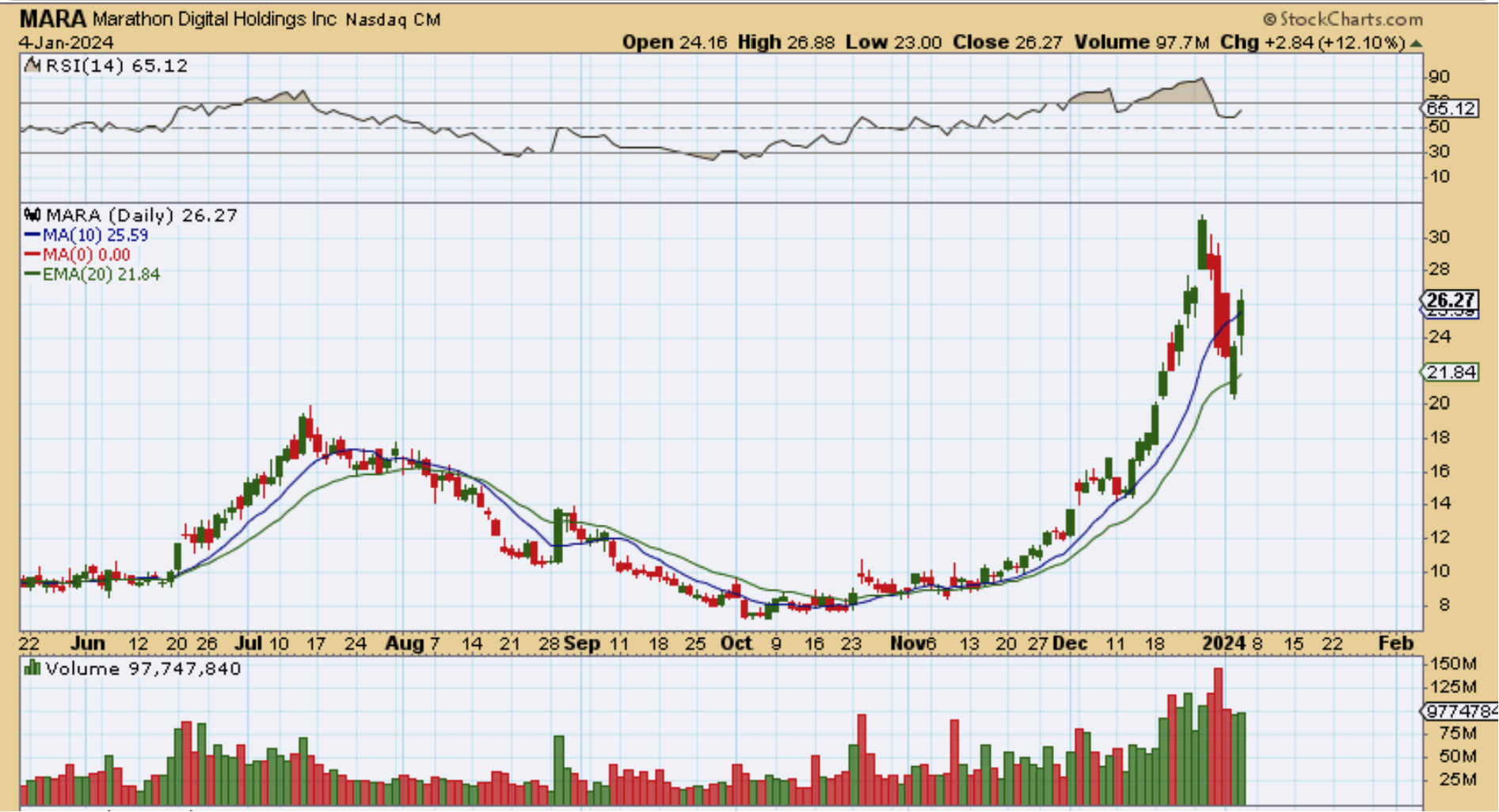
Task: Click the Sep label on the date axis
Action: (582, 643)
